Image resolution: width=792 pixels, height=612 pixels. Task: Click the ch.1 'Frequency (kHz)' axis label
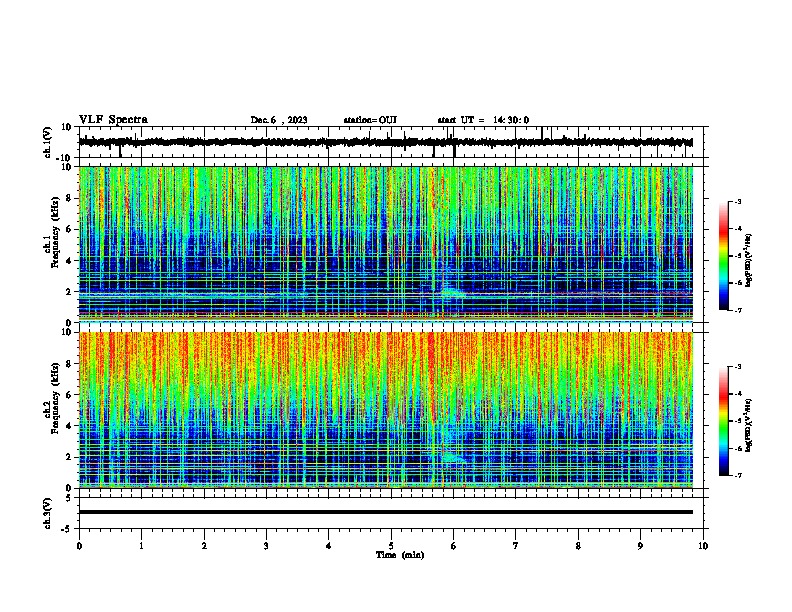click(55, 232)
